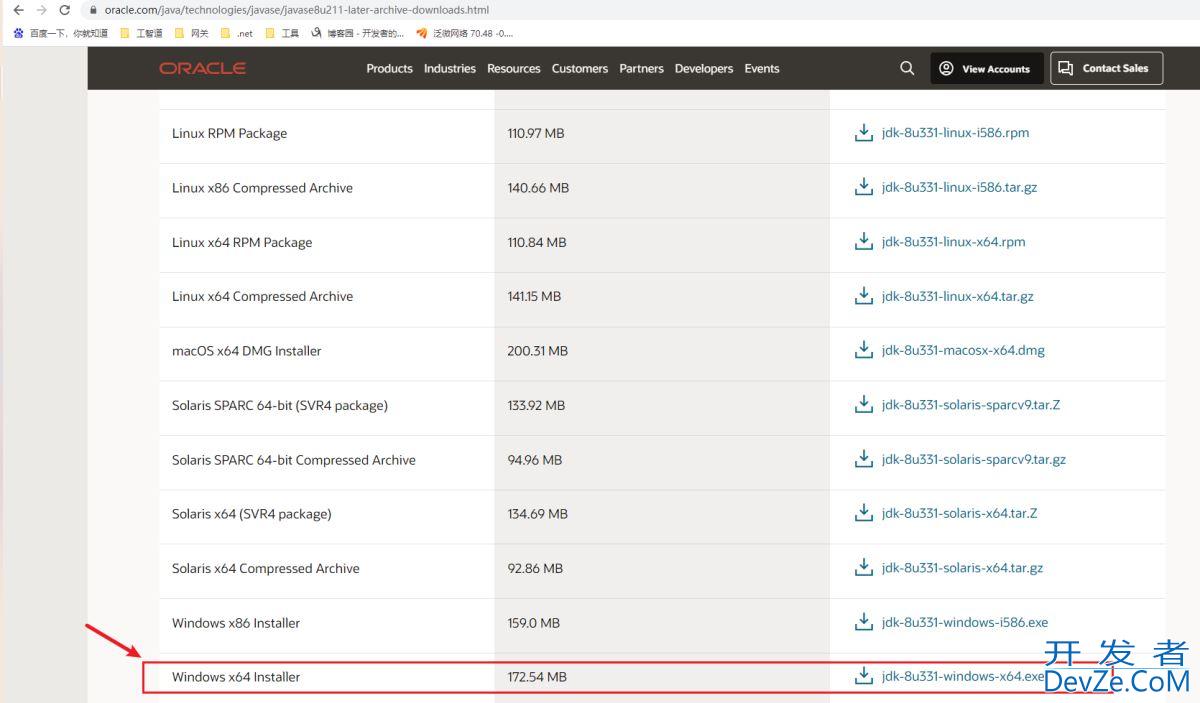
Task: Reload the page with the refresh icon
Action: (65, 10)
